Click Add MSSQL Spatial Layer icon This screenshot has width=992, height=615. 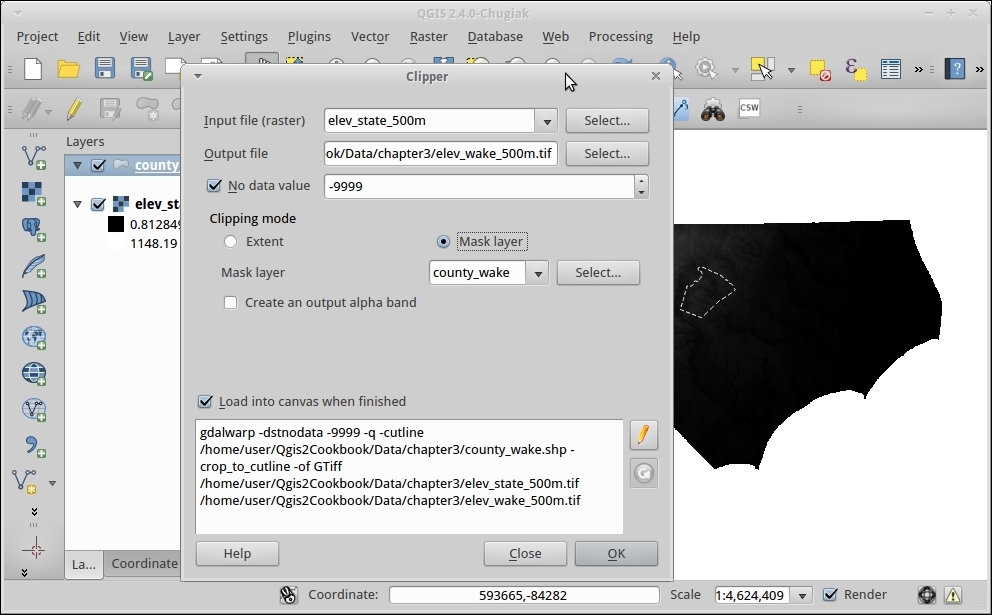(x=34, y=302)
